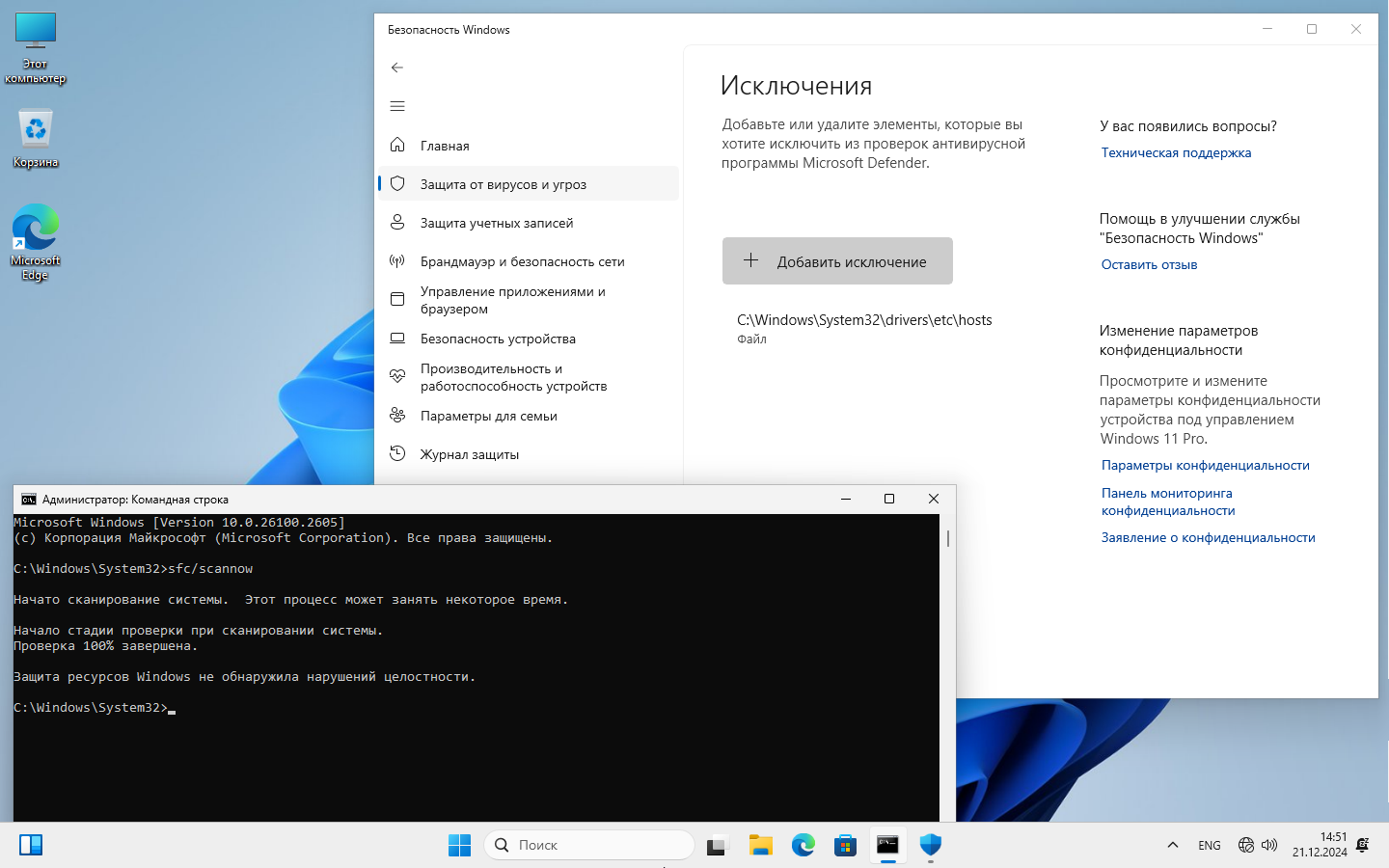Viewport: 1389px width, 868px height.
Task: Minimize the Безопасность Windows window
Action: [1267, 29]
